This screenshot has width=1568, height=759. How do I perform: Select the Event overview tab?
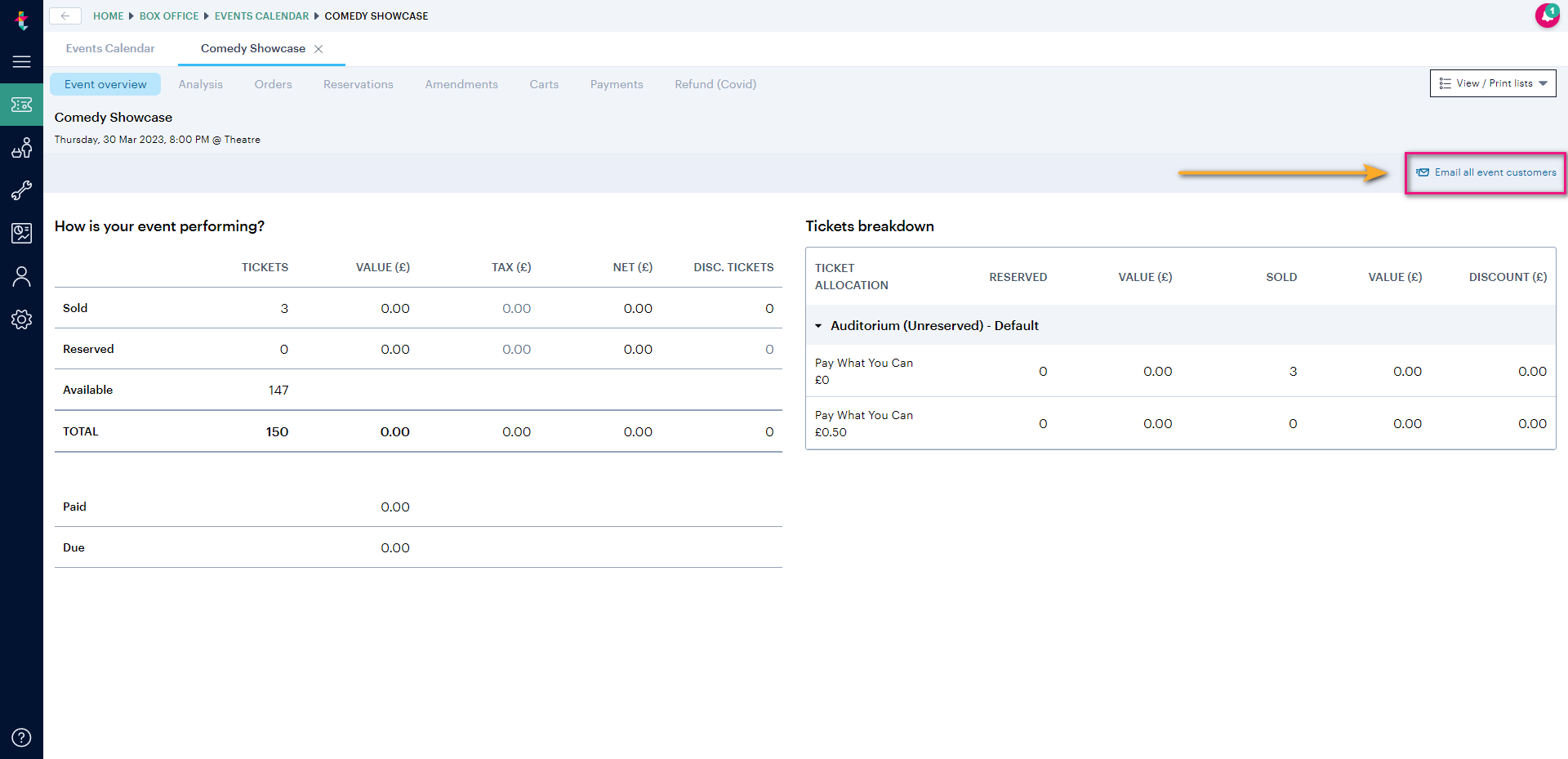105,84
